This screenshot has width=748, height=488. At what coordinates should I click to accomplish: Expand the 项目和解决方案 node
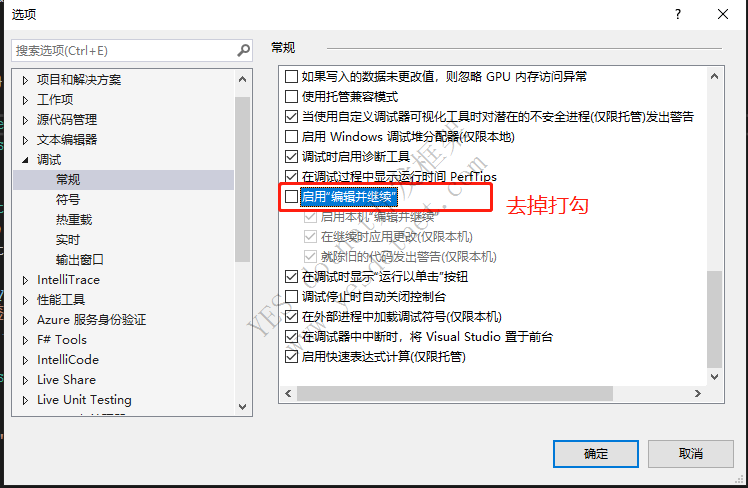pos(25,80)
